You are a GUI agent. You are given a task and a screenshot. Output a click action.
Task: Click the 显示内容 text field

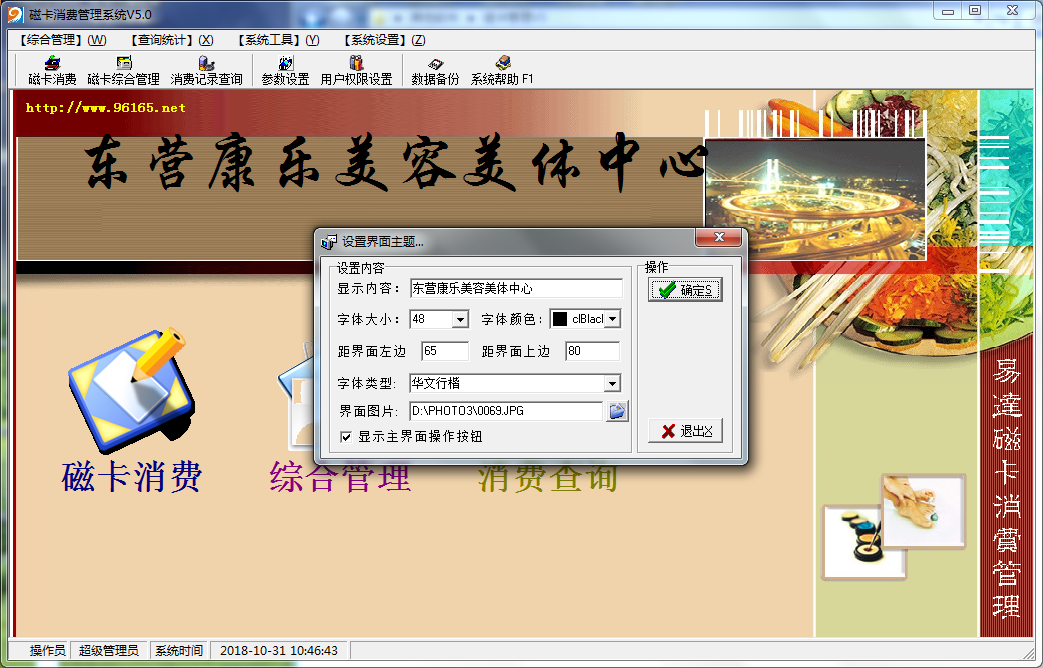click(516, 289)
